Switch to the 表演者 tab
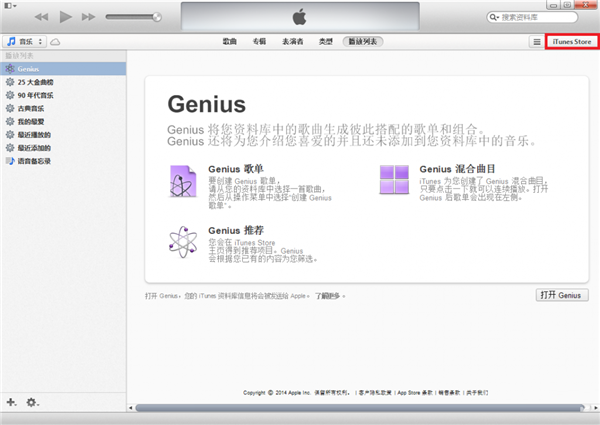600x425 pixels. coord(292,42)
